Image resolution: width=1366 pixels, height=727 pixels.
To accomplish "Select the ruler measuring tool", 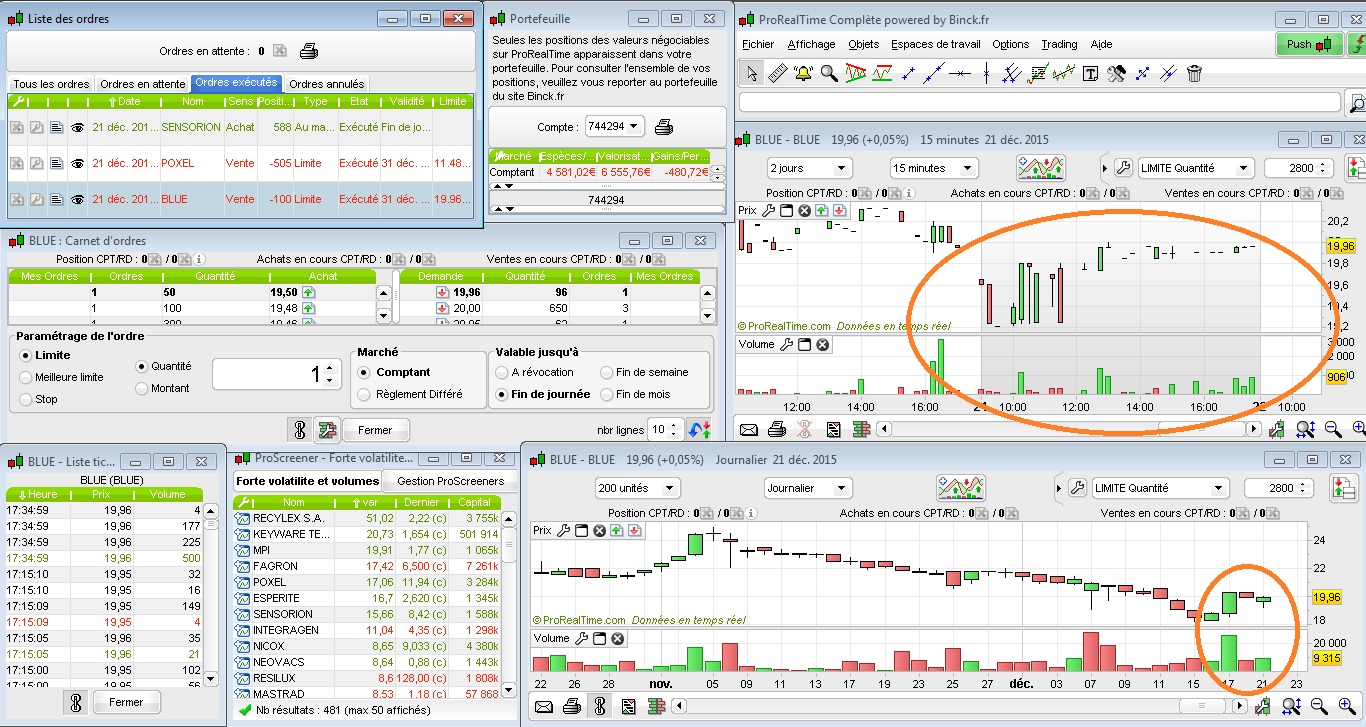I will tap(778, 73).
